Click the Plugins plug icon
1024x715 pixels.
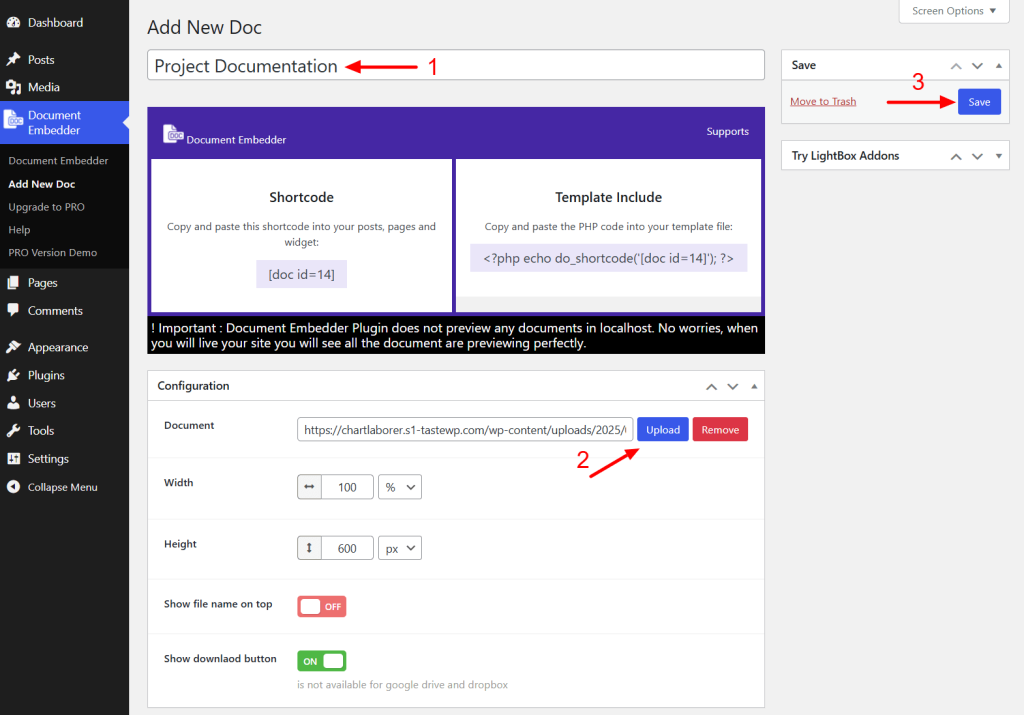[13, 376]
